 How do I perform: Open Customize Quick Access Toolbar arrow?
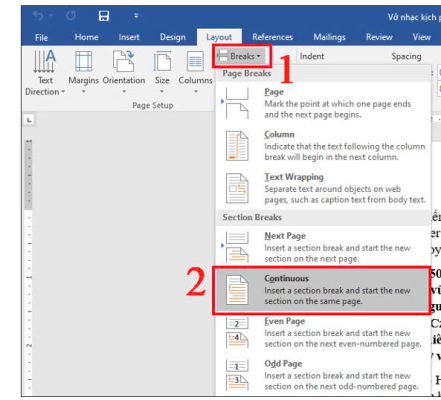coord(136,16)
